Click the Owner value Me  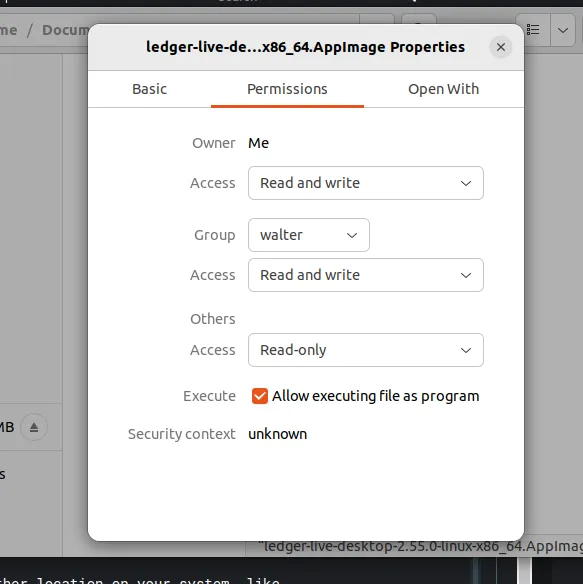tap(259, 143)
